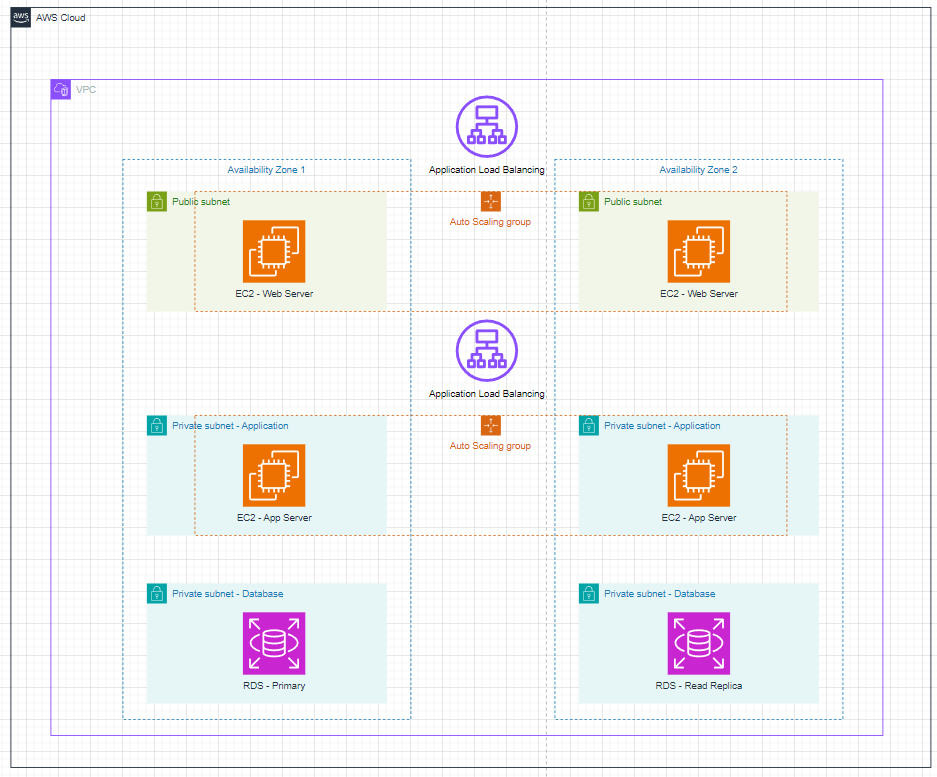
Task: Select EC2 App Server icon in Zone 1
Action: coord(274,475)
